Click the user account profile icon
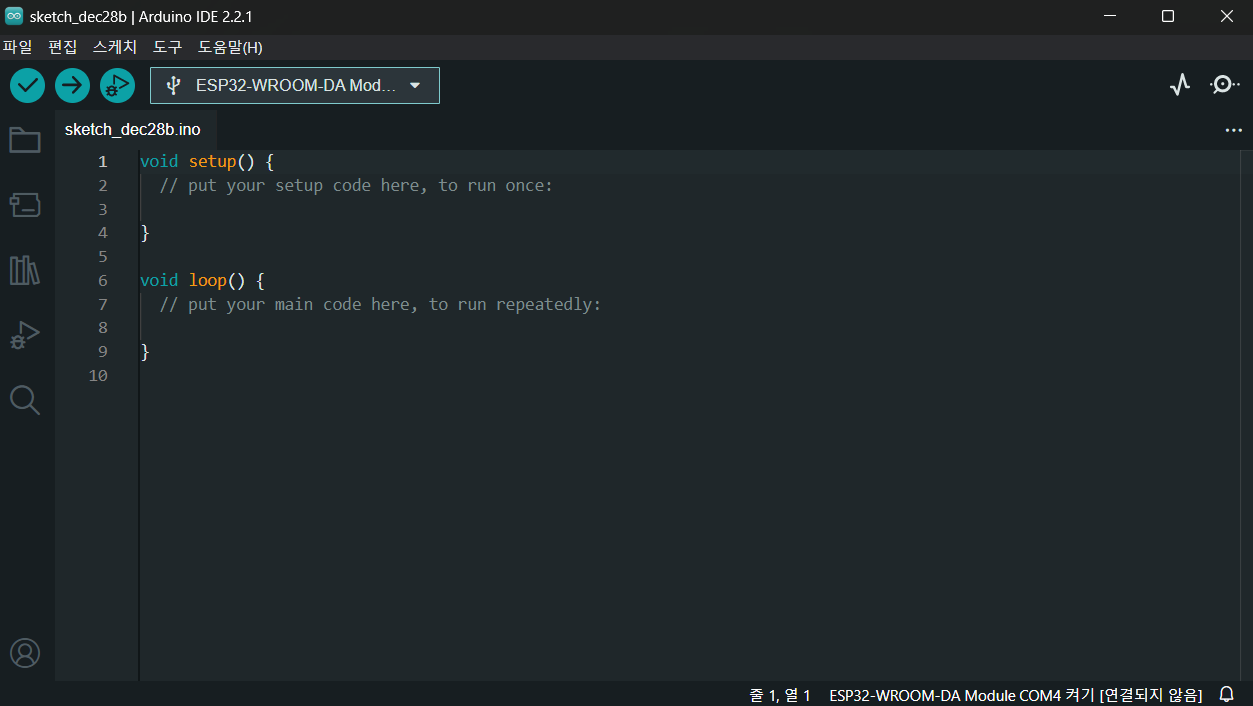Viewport: 1253px width, 706px height. (x=25, y=653)
